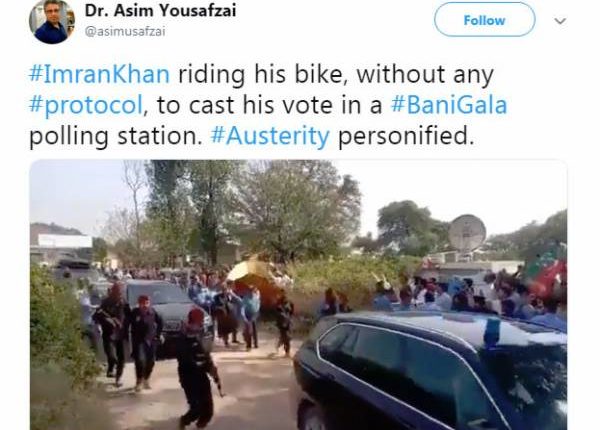This screenshot has height=430, width=600.
Task: Click the dark SUV in the video
Action: click(431, 370)
